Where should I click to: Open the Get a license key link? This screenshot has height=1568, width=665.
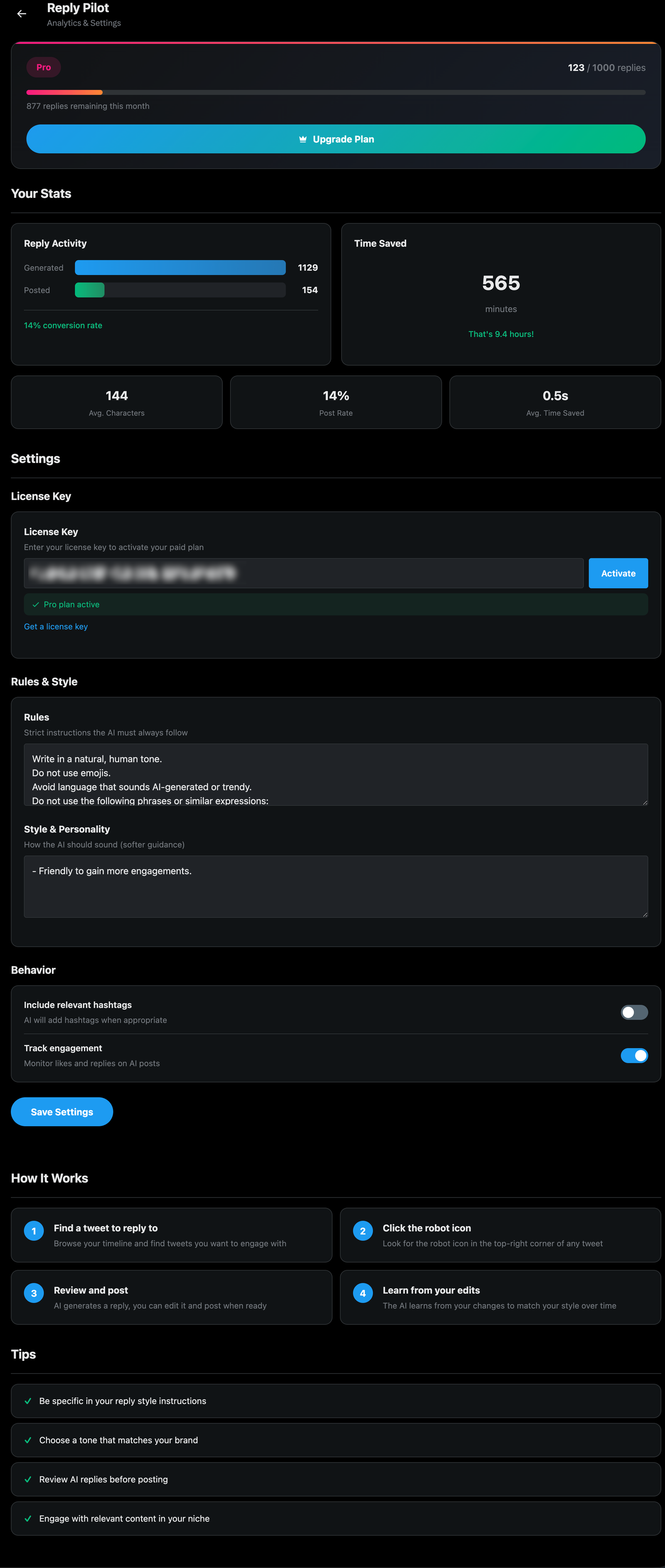[56, 626]
